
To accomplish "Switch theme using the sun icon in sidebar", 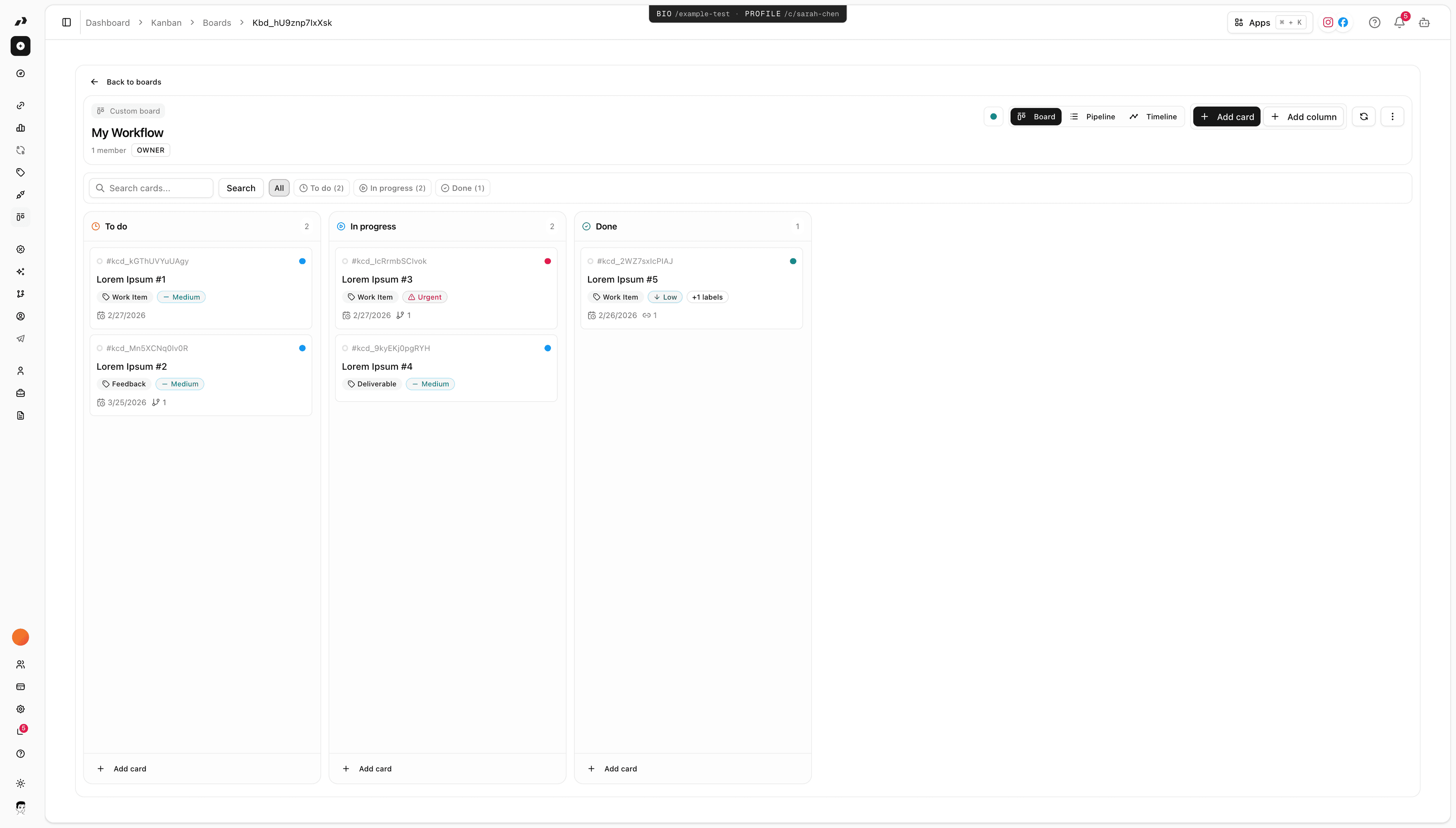I will 20,784.
